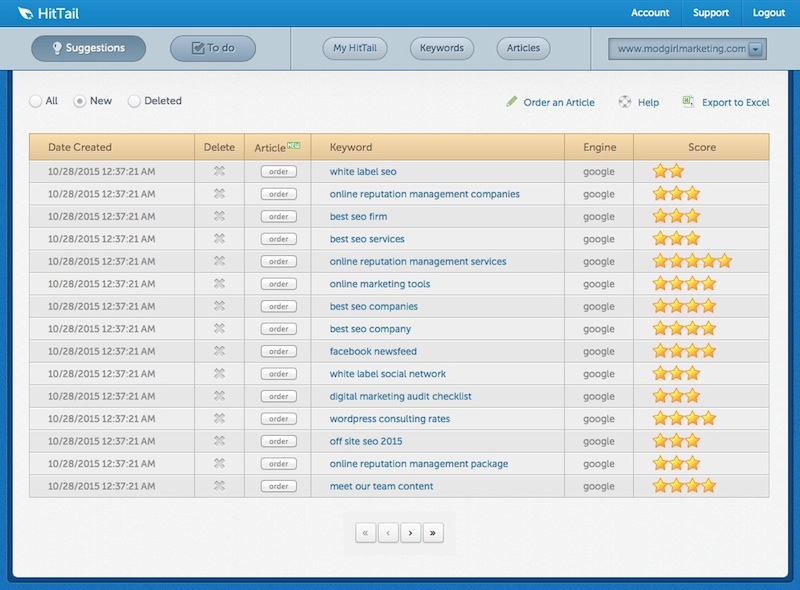Select the New filter radio button

(79, 101)
